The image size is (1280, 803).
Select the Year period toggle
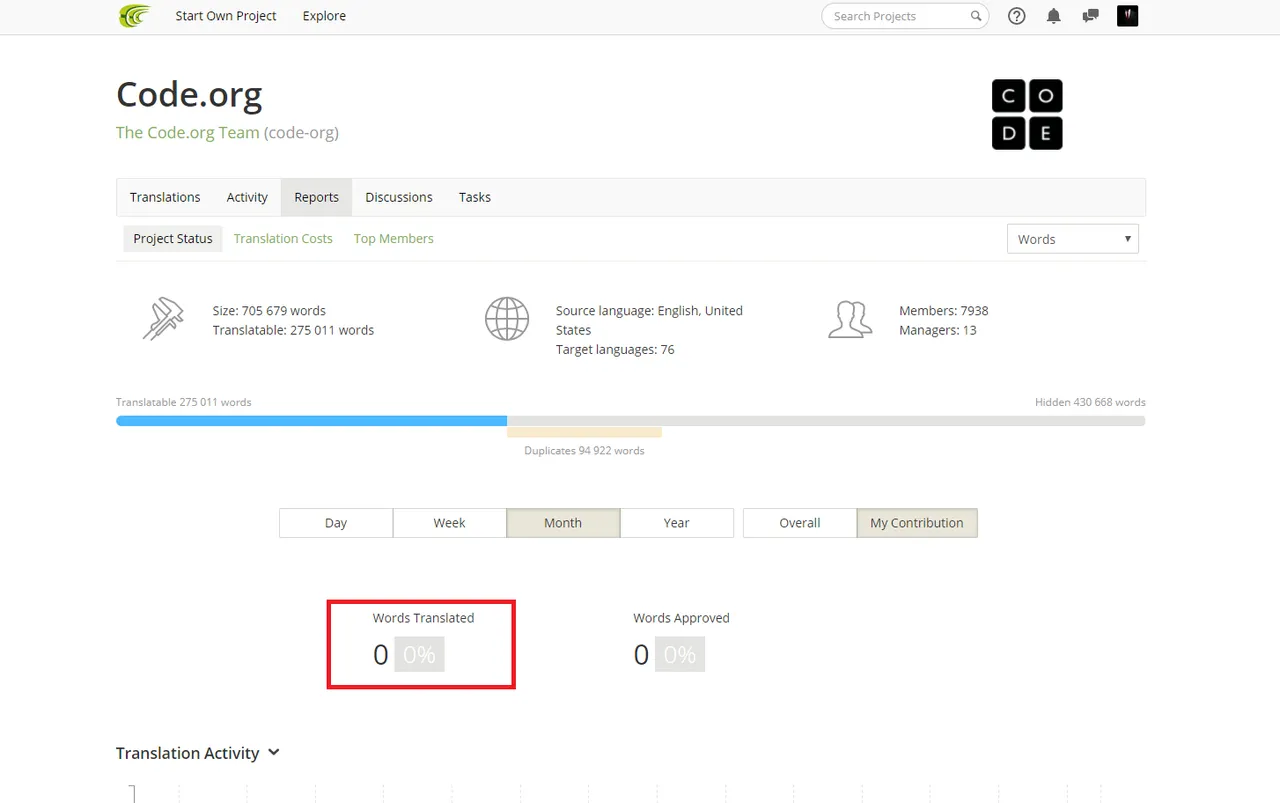click(677, 523)
